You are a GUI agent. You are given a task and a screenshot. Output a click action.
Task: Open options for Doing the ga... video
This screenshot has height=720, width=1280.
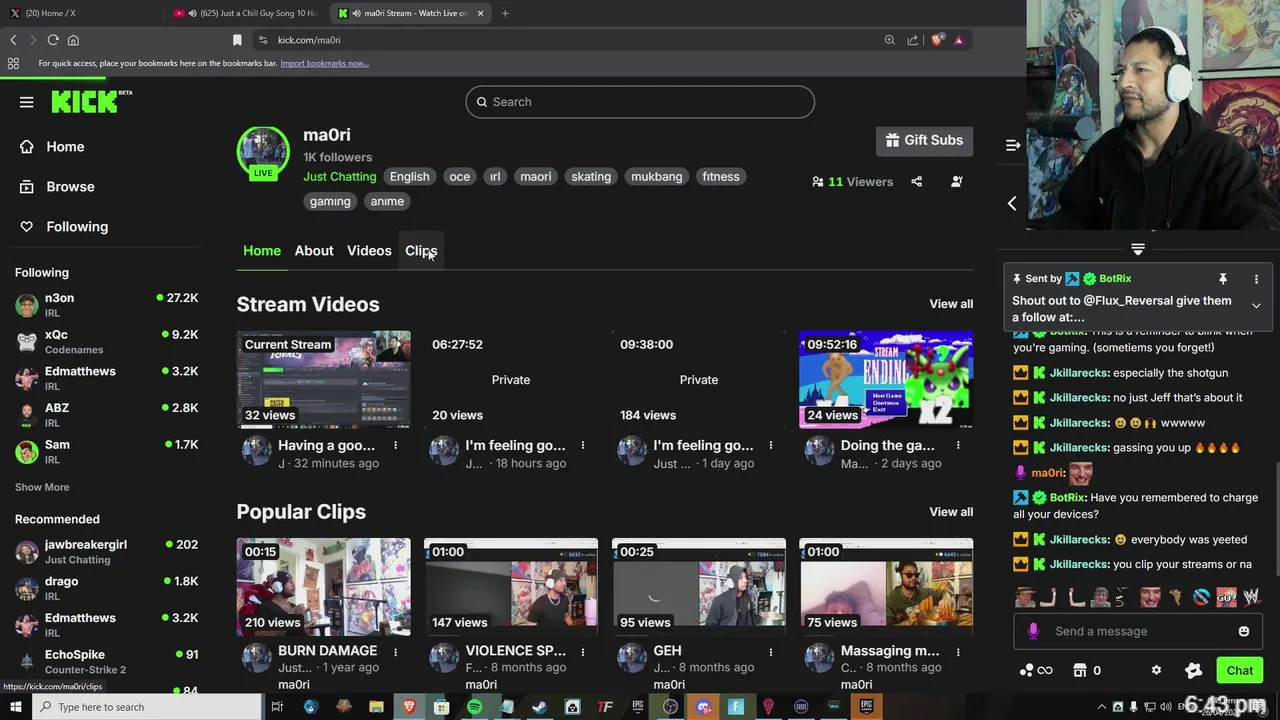tap(958, 446)
